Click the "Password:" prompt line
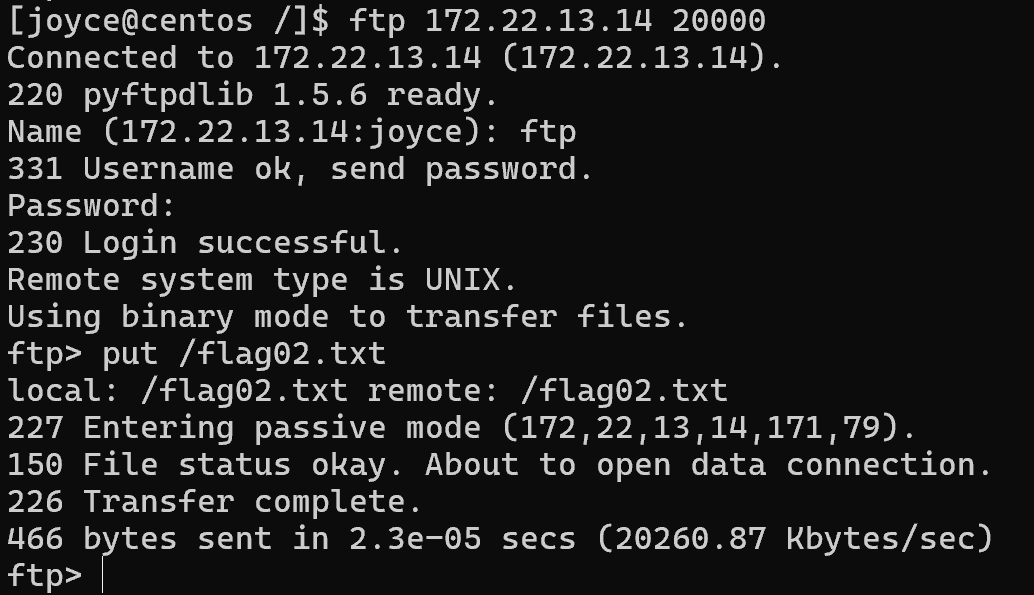 [92, 206]
